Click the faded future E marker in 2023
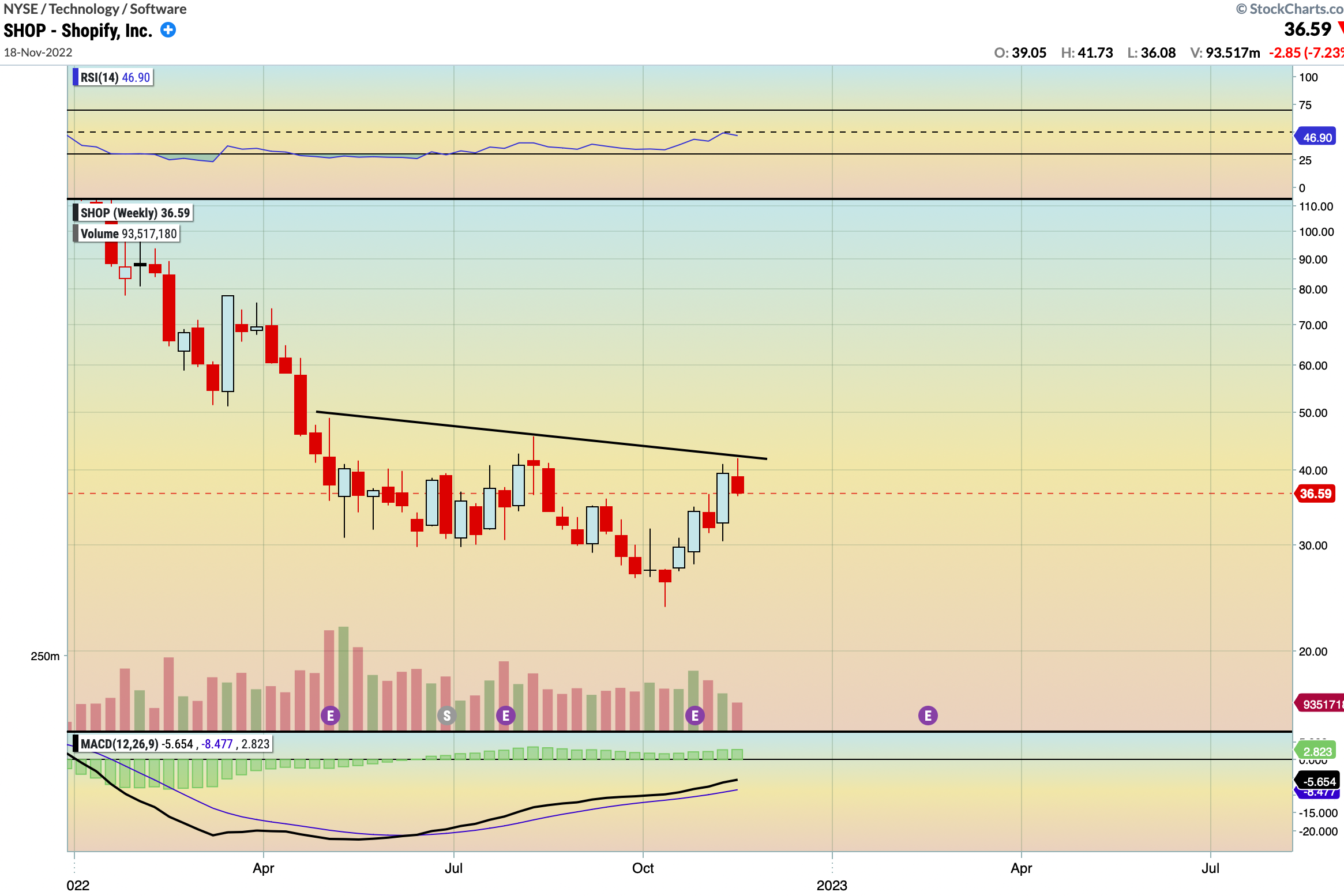 click(929, 715)
